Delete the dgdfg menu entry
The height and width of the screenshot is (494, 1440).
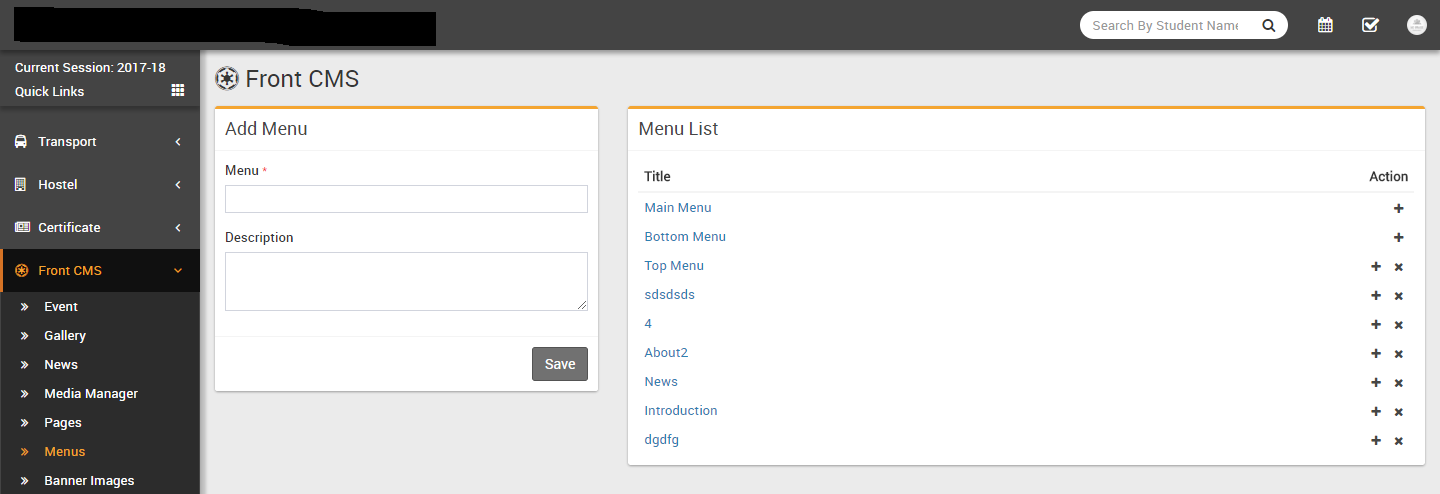(x=1398, y=441)
